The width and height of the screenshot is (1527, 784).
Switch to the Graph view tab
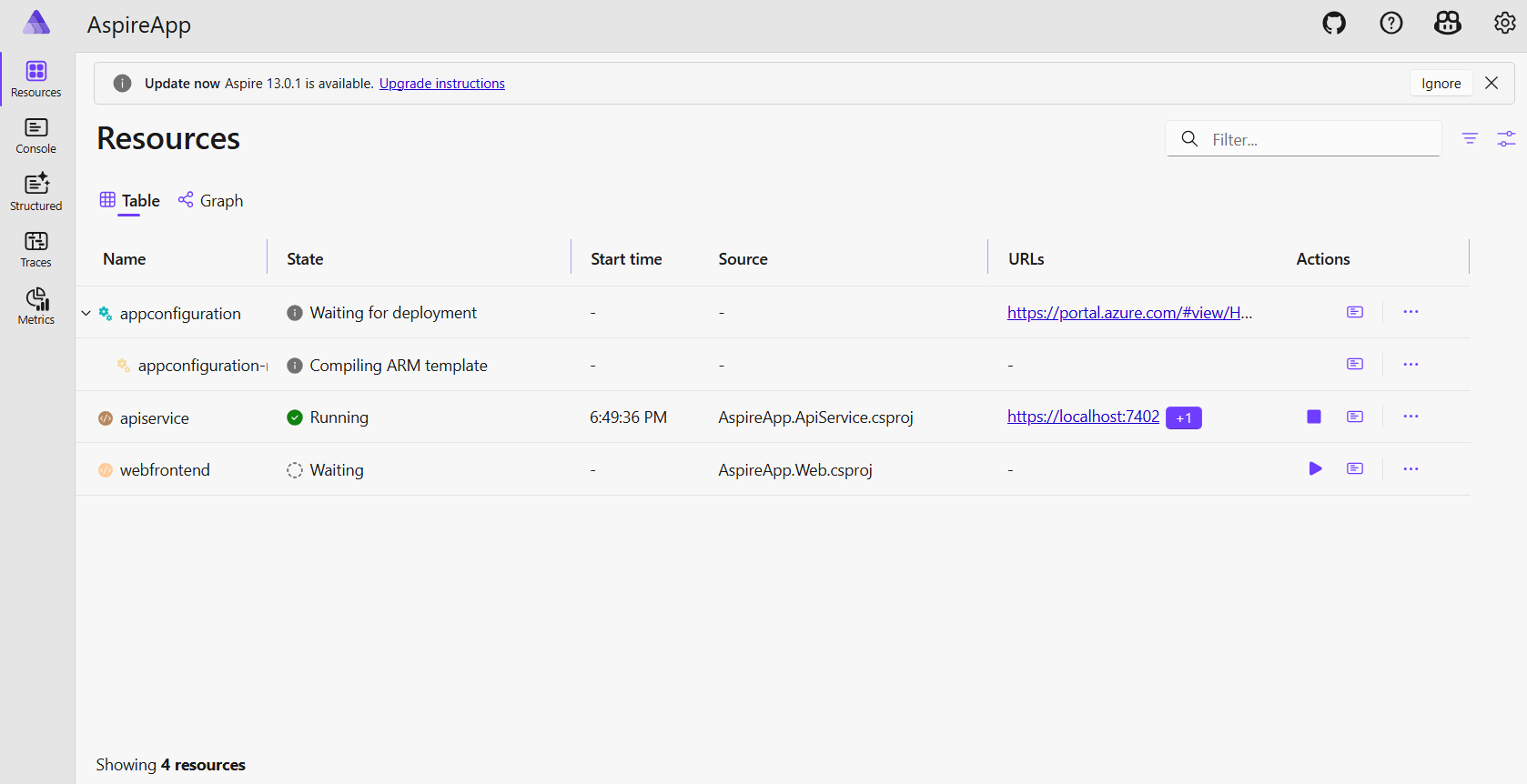pyautogui.click(x=211, y=200)
